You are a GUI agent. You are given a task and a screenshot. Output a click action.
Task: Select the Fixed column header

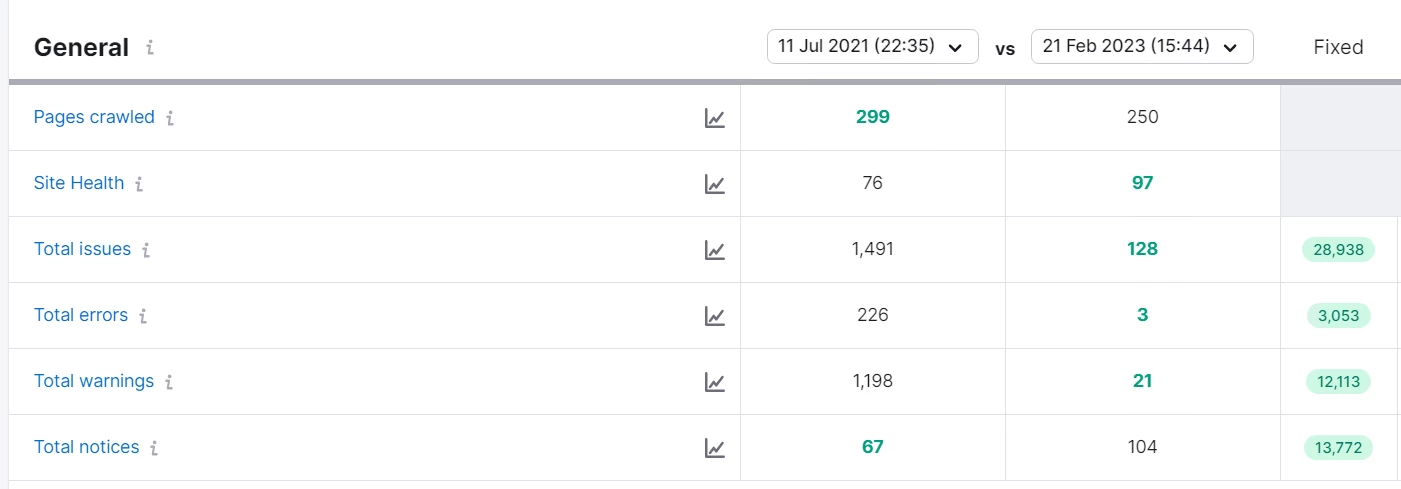coord(1338,47)
